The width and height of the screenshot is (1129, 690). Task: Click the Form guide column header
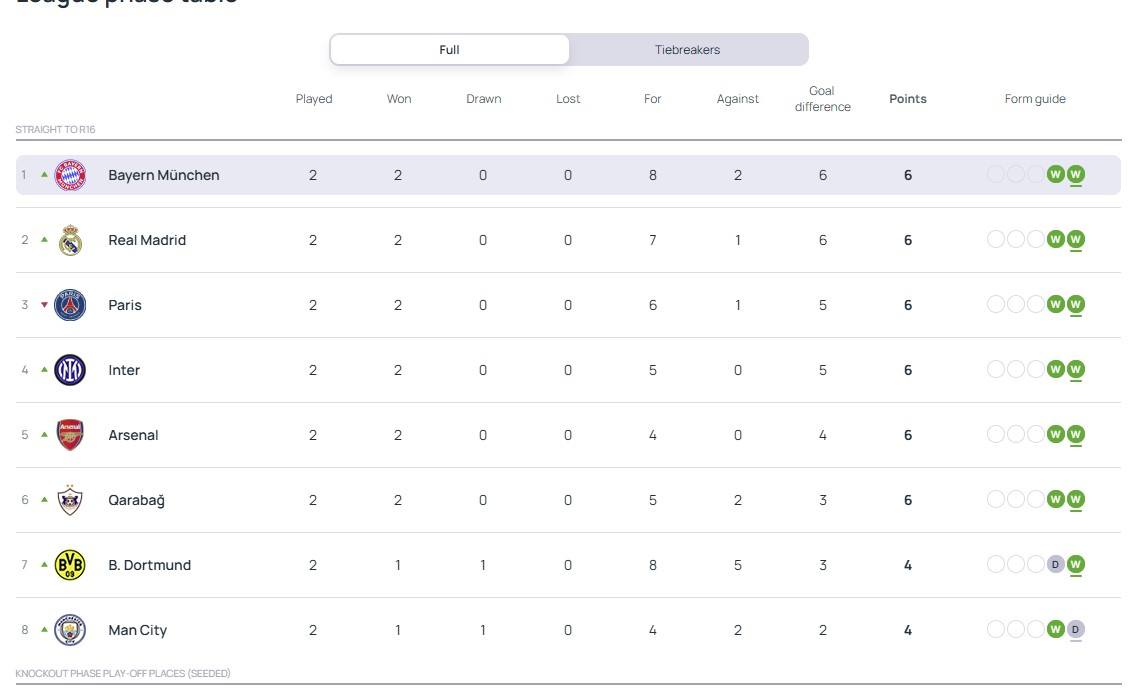coord(1035,99)
